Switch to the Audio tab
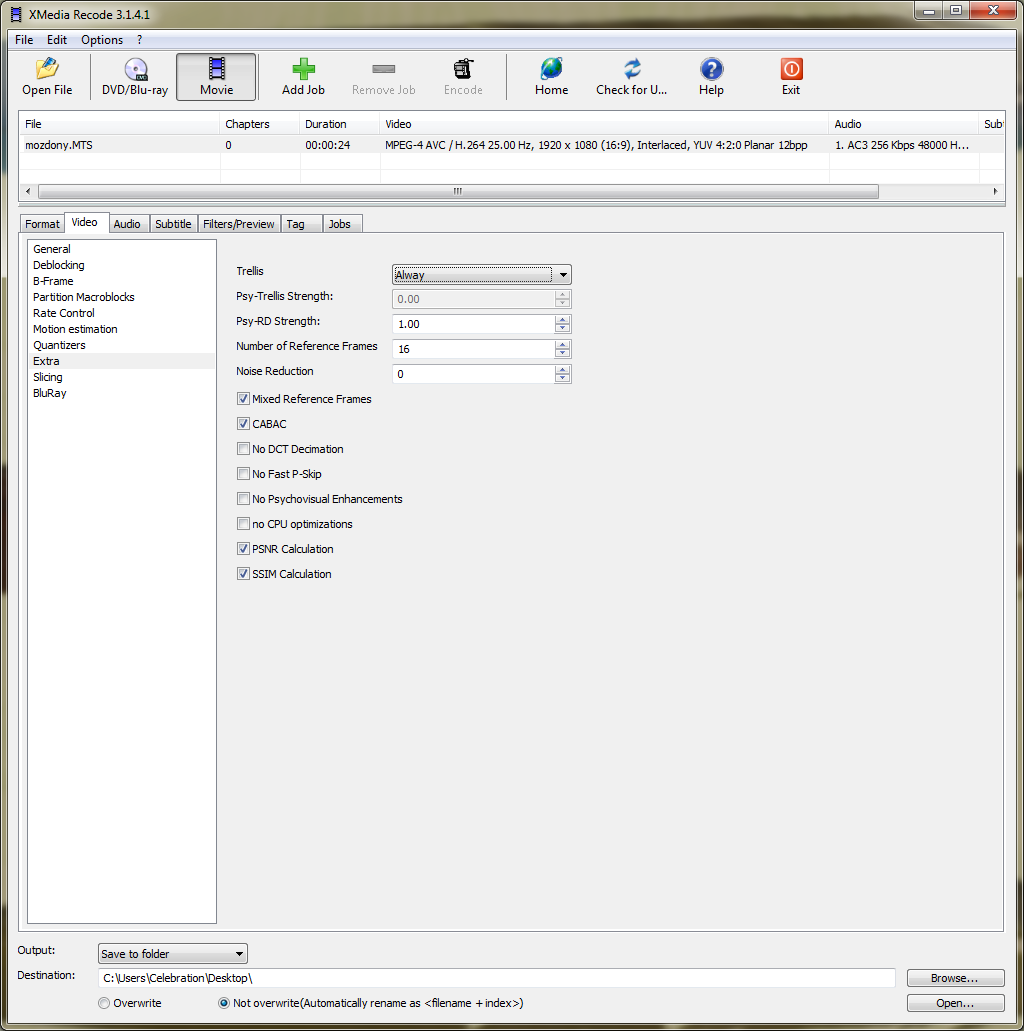The image size is (1024, 1031). [127, 224]
